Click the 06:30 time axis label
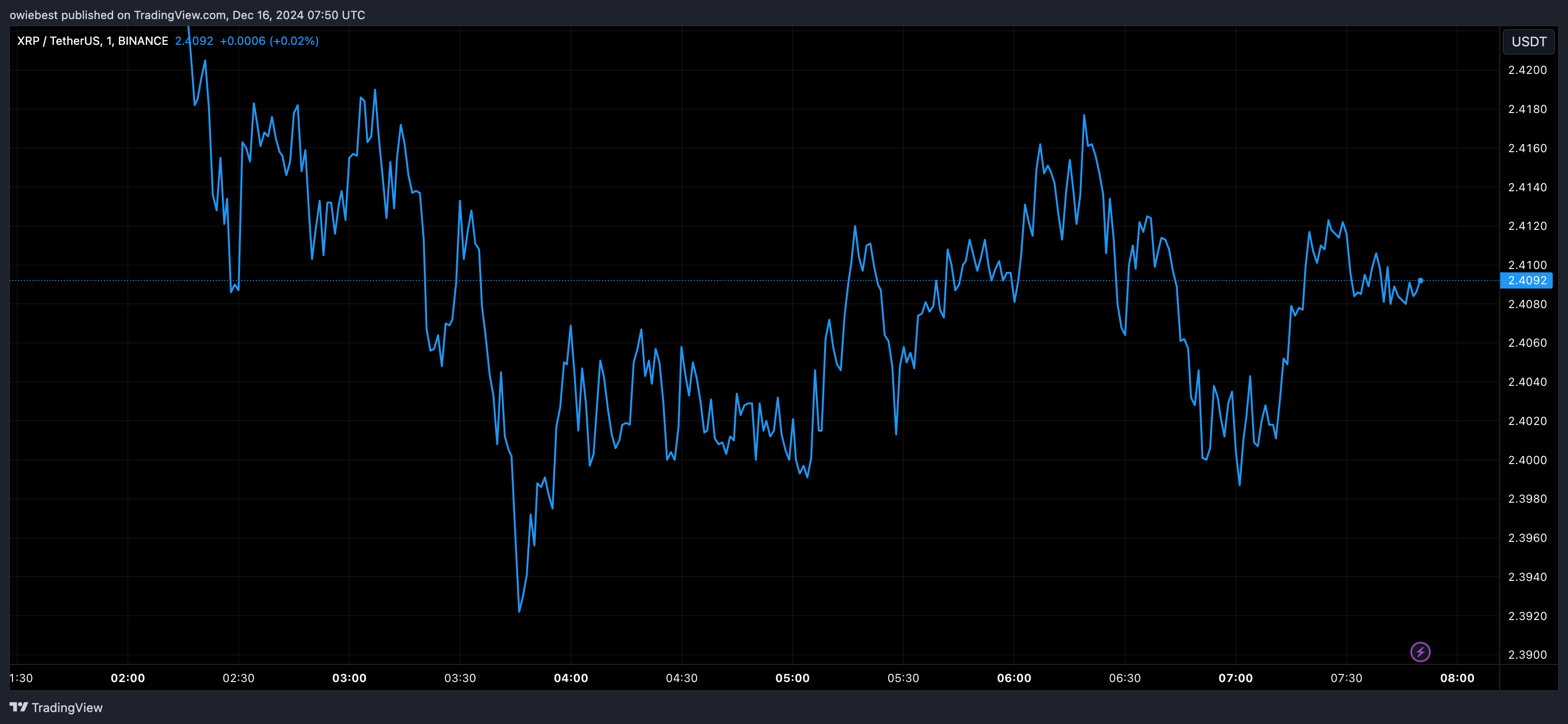Screen dimensions: 1568x724 (x=1125, y=678)
